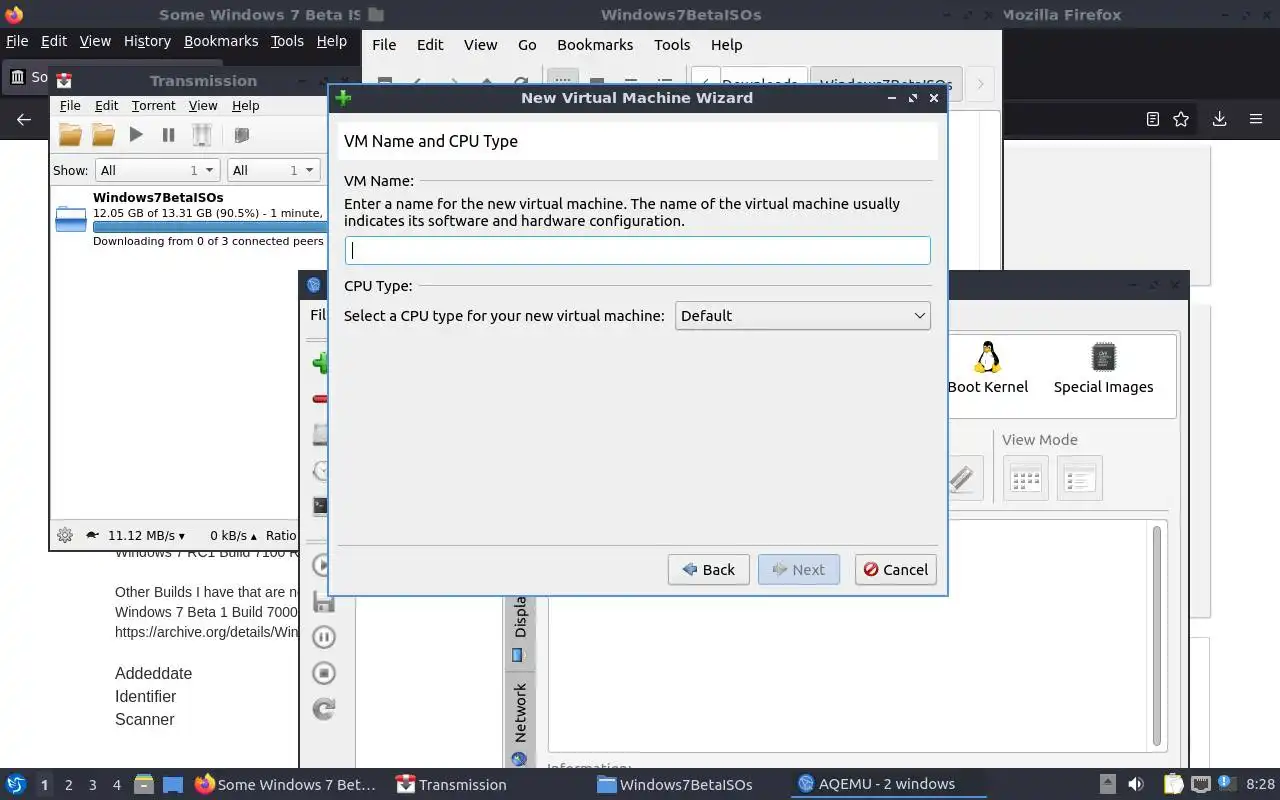This screenshot has height=800, width=1280.
Task: Open the file manager's Go menu
Action: 527,45
